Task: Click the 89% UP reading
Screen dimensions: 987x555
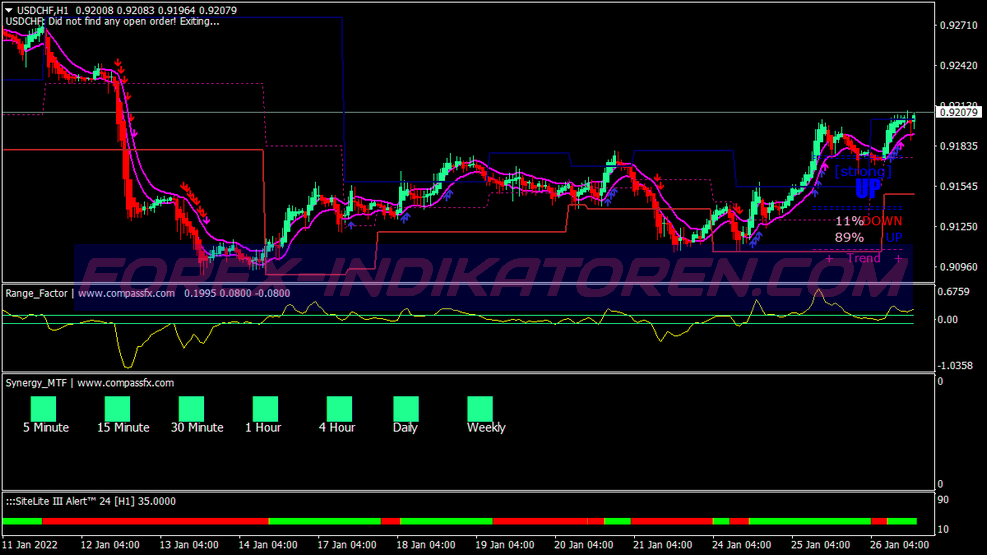Action: (868, 237)
